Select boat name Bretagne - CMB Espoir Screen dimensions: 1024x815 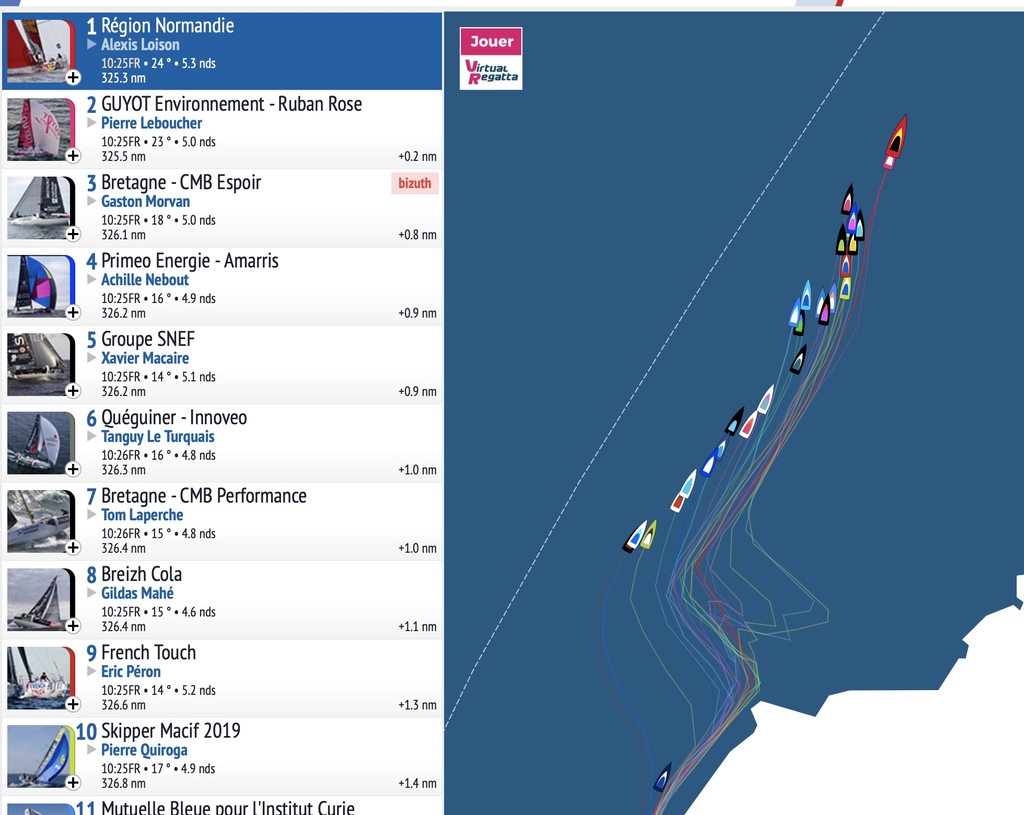(181, 182)
